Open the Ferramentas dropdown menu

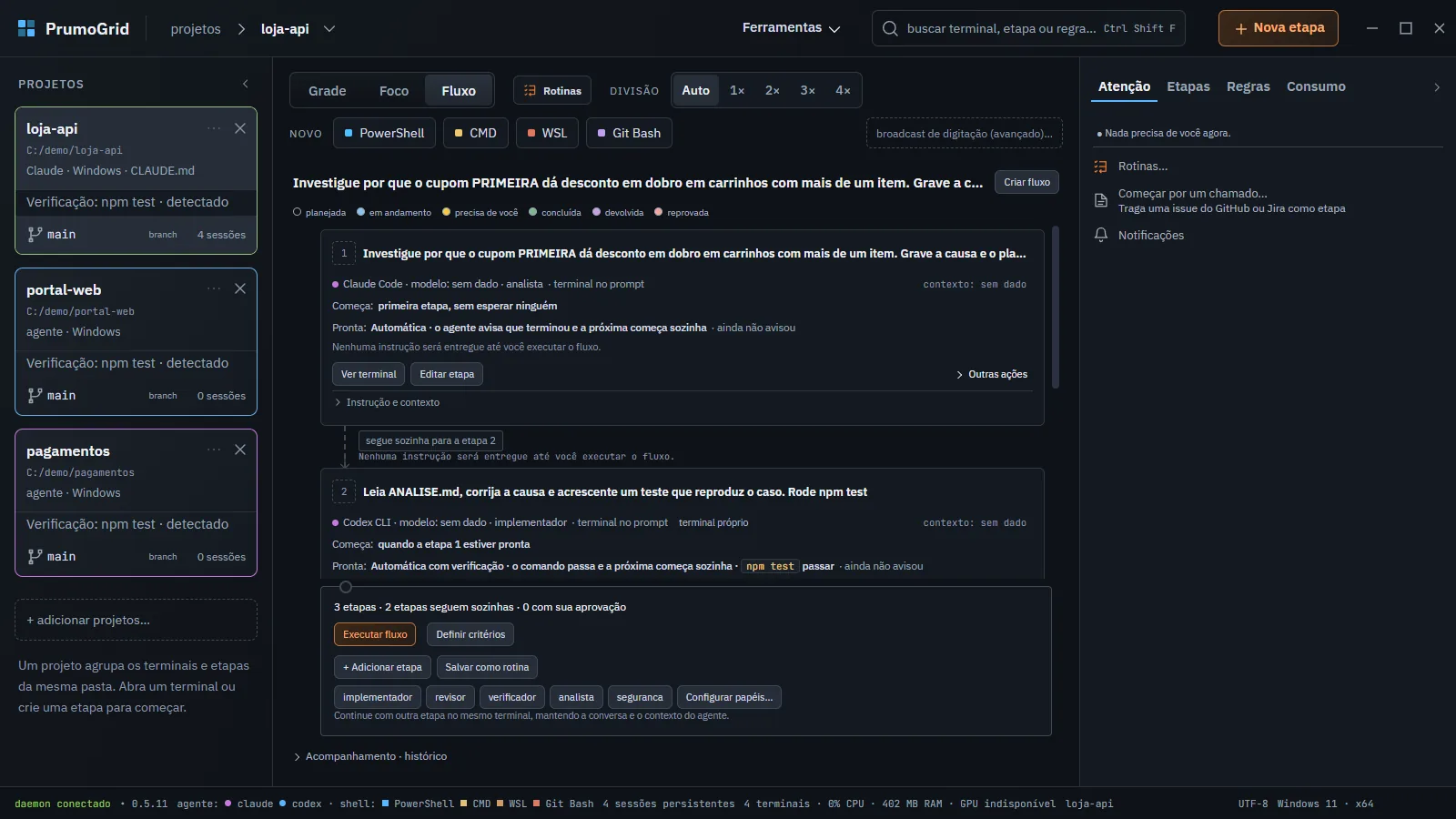(791, 27)
